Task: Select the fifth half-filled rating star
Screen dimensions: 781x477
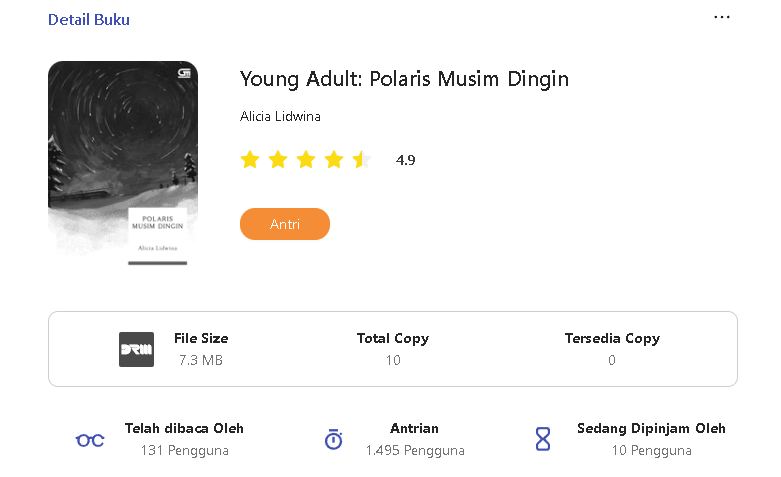Action: (x=362, y=160)
